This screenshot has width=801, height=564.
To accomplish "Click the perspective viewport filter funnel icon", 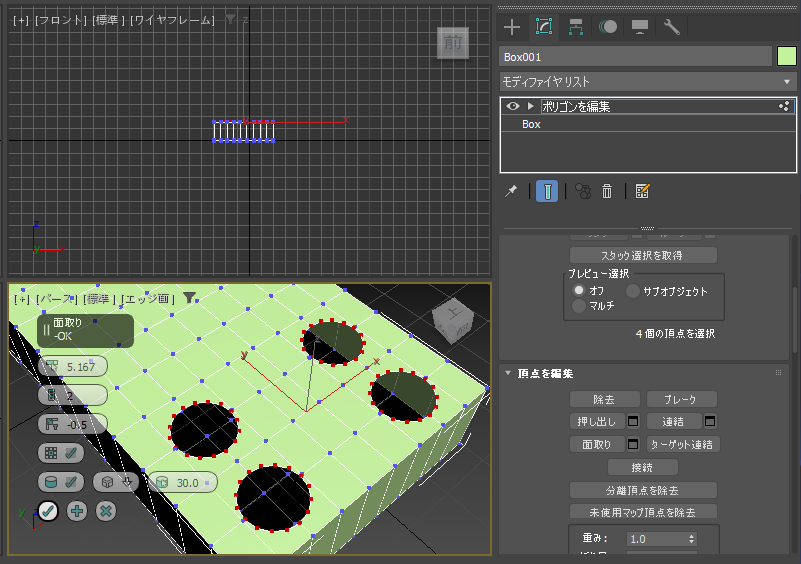I will point(190,298).
